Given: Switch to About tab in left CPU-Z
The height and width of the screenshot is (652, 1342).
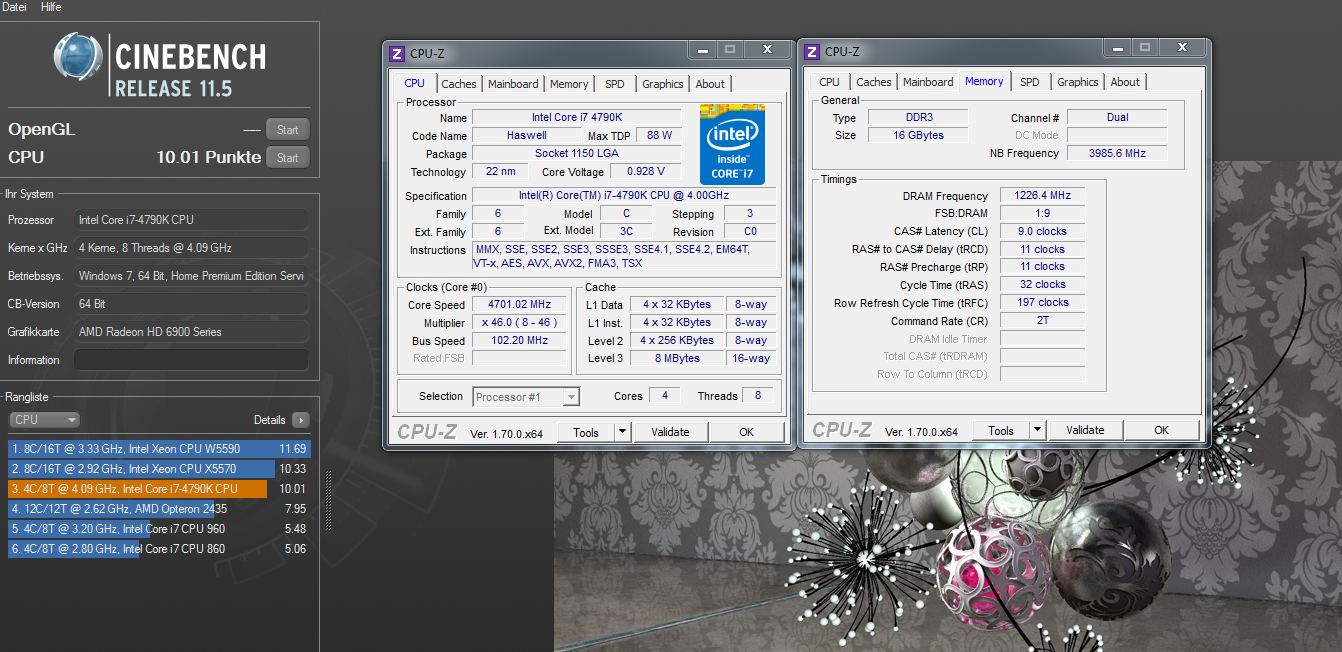Looking at the screenshot, I should 710,84.
